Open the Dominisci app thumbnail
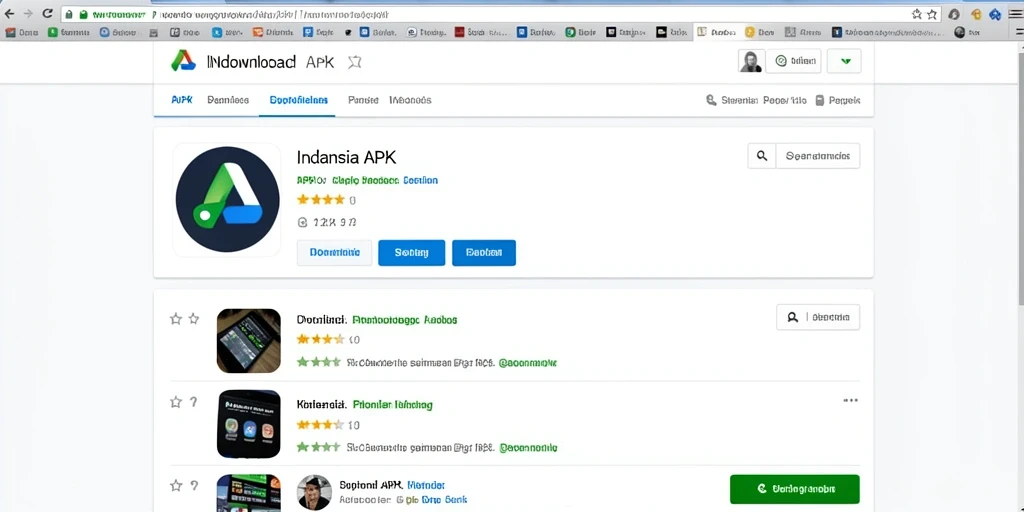The width and height of the screenshot is (1024, 512). 249,340
